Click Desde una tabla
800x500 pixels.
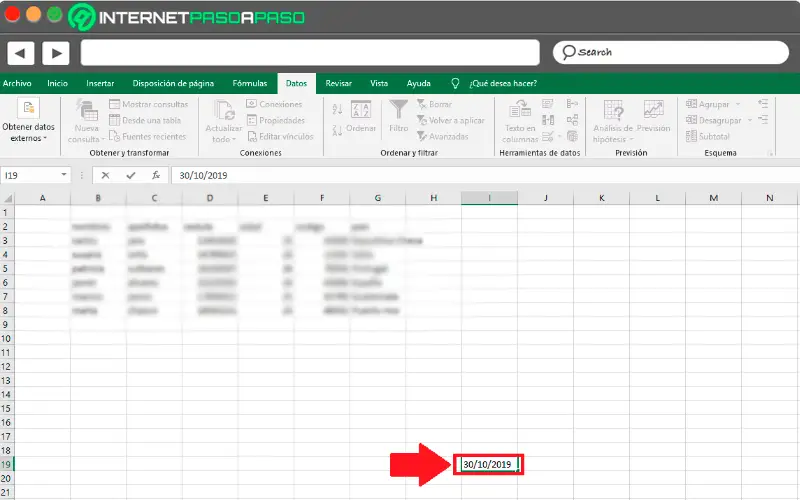[x=145, y=120]
